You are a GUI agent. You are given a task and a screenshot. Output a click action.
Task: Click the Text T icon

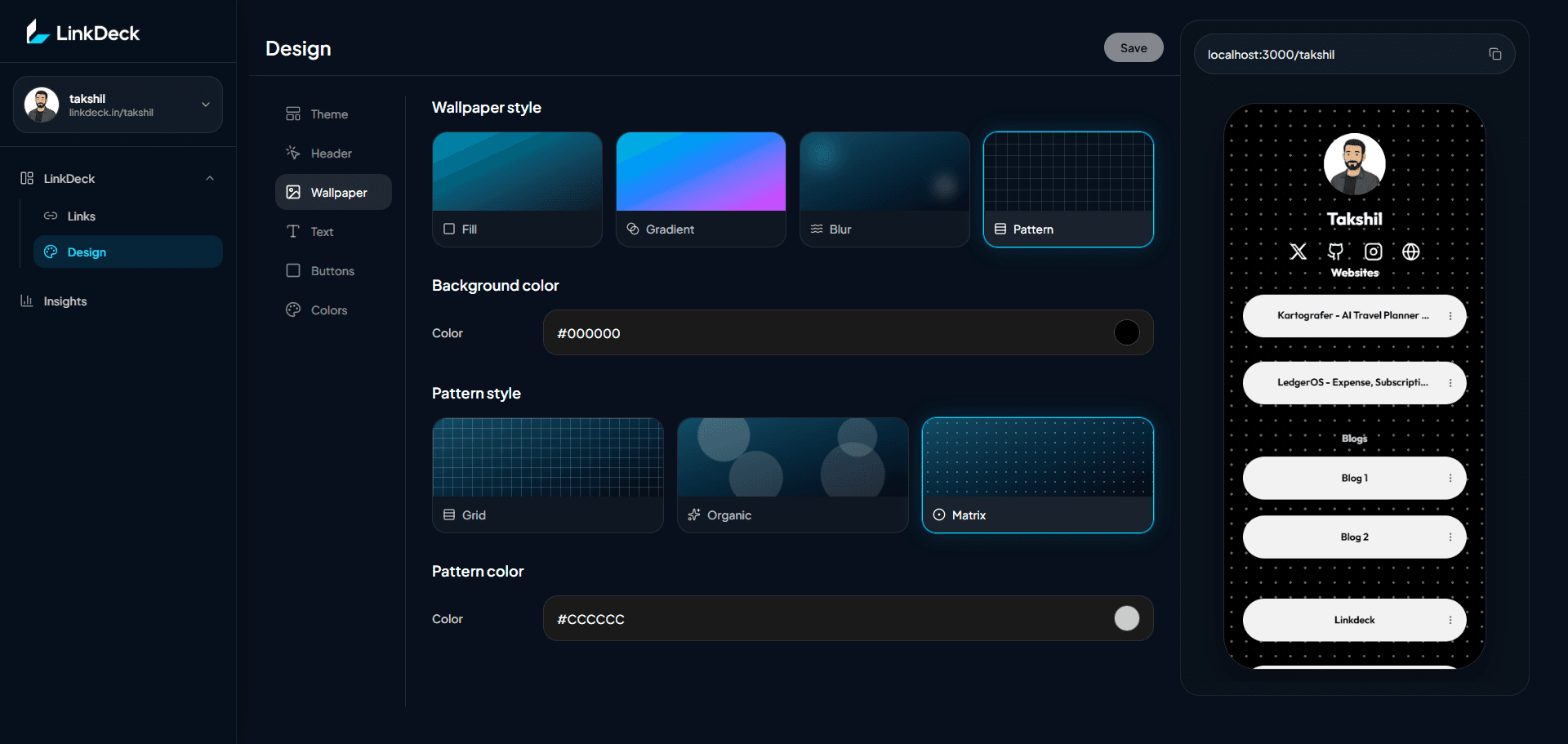(x=293, y=231)
